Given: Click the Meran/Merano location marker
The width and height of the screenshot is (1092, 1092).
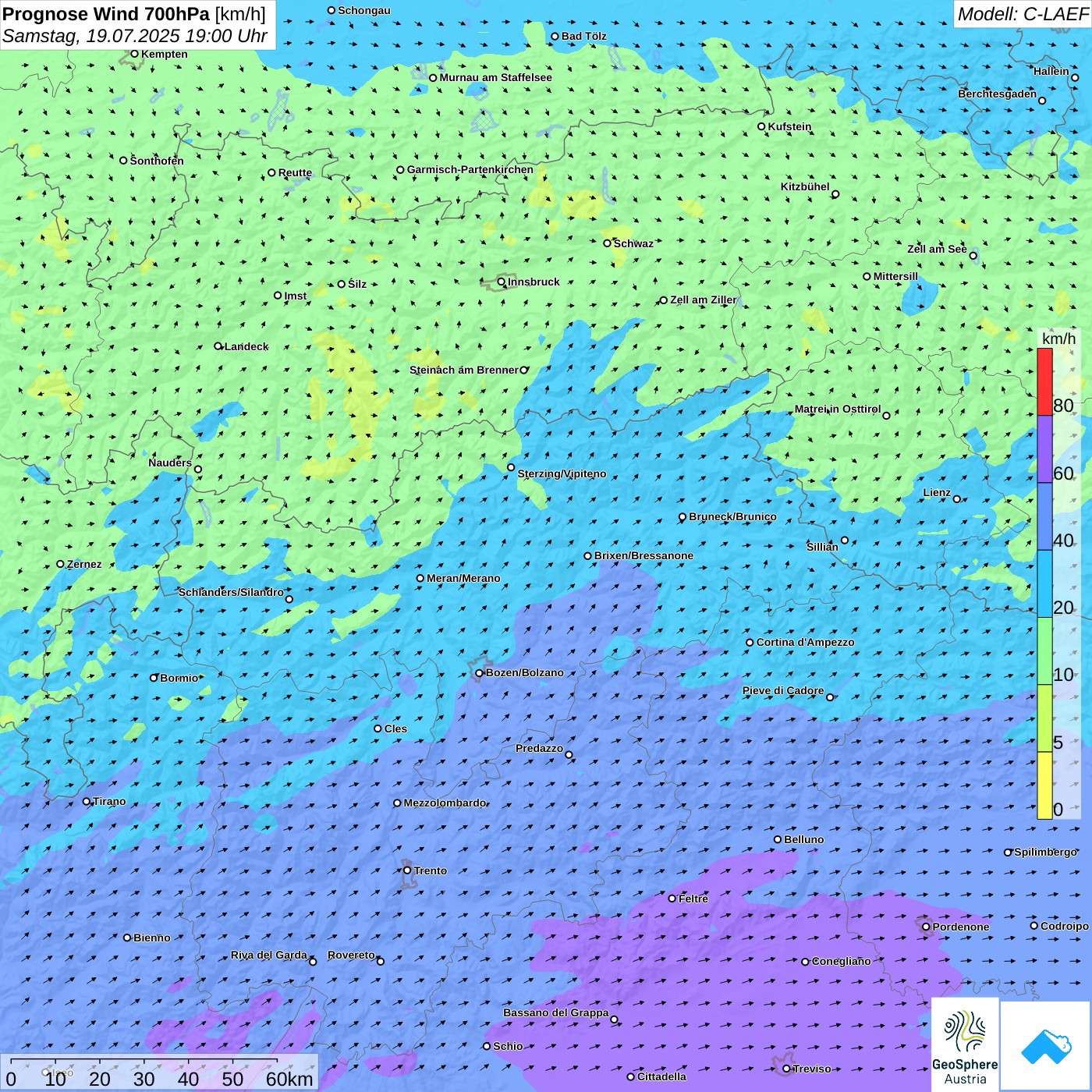Looking at the screenshot, I should [420, 578].
